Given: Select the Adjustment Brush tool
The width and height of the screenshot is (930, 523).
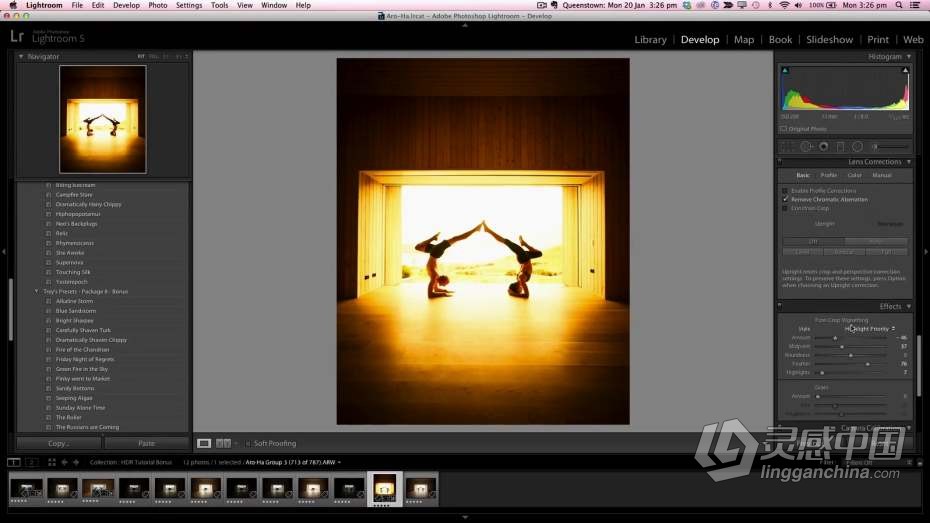Looking at the screenshot, I should tap(890, 146).
